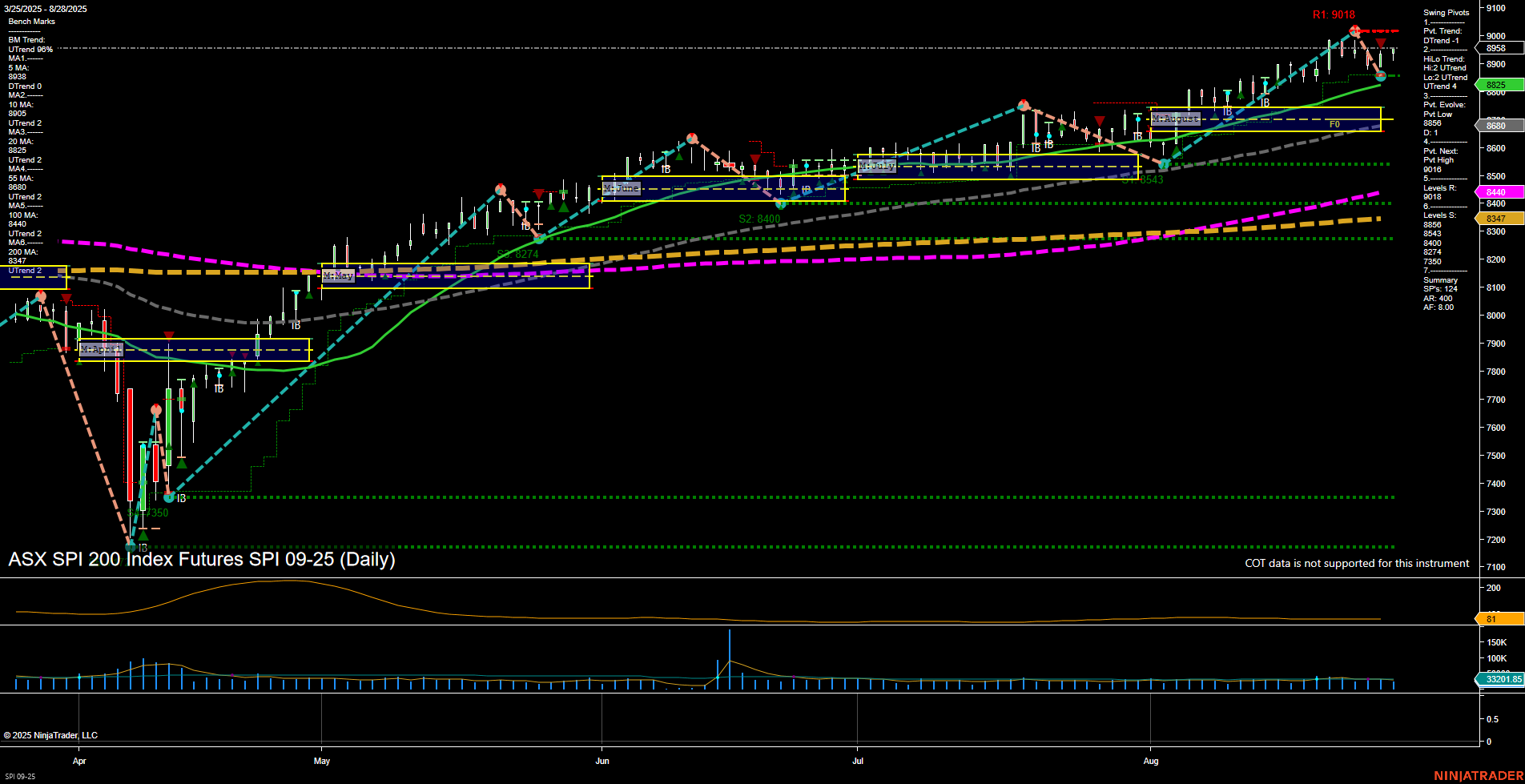The image size is (1525, 784).
Task: Click the swing pivot high circle beside R1: 9018
Action: coord(1354,31)
